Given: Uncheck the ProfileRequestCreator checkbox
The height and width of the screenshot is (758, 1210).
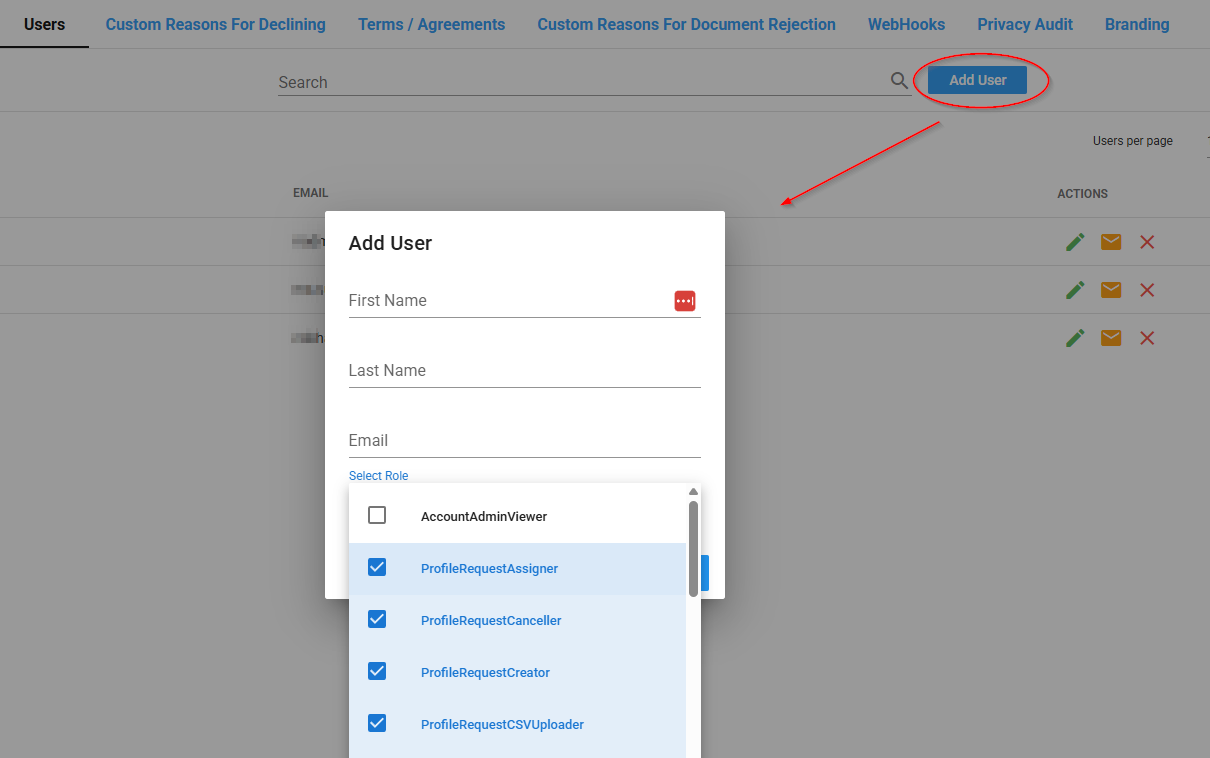Looking at the screenshot, I should [377, 671].
